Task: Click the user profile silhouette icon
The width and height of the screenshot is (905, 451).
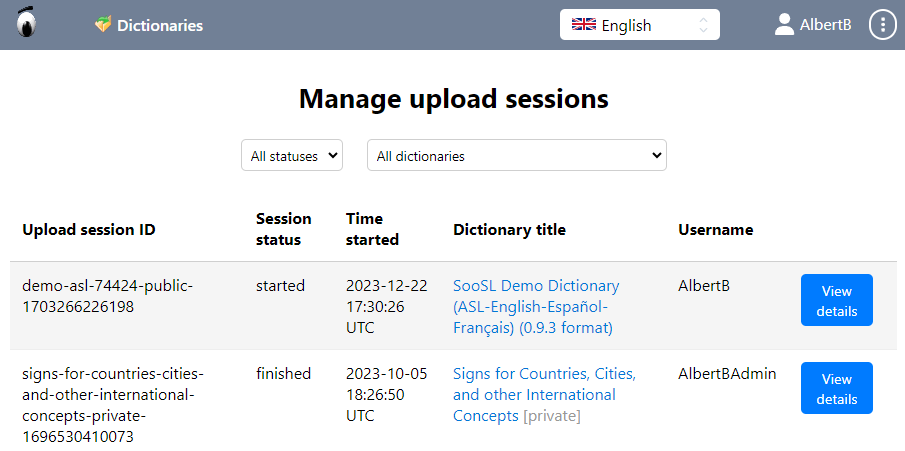Action: 784,25
